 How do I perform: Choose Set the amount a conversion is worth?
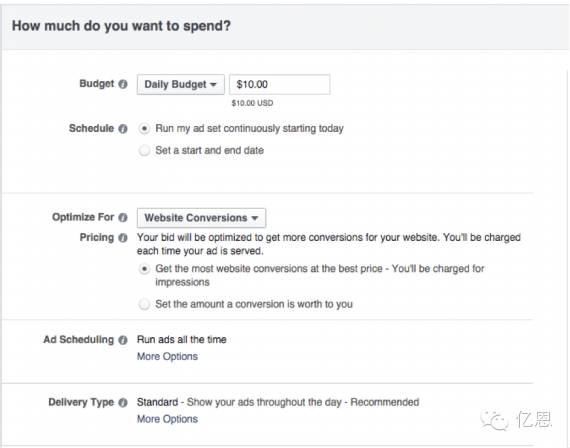point(144,304)
